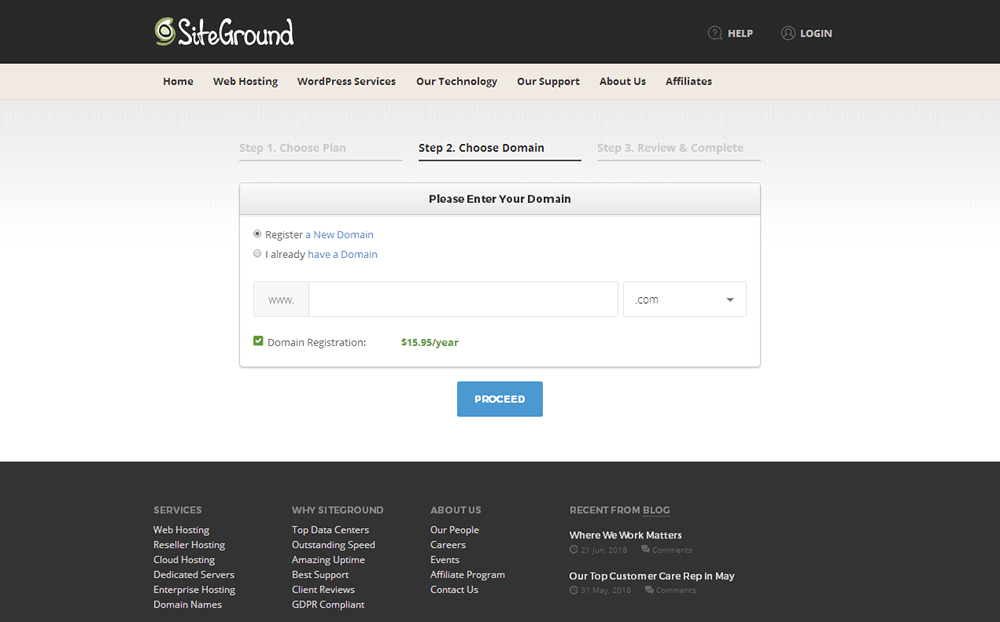Open the About Us menu
Image resolution: width=1000 pixels, height=622 pixels.
tap(622, 82)
